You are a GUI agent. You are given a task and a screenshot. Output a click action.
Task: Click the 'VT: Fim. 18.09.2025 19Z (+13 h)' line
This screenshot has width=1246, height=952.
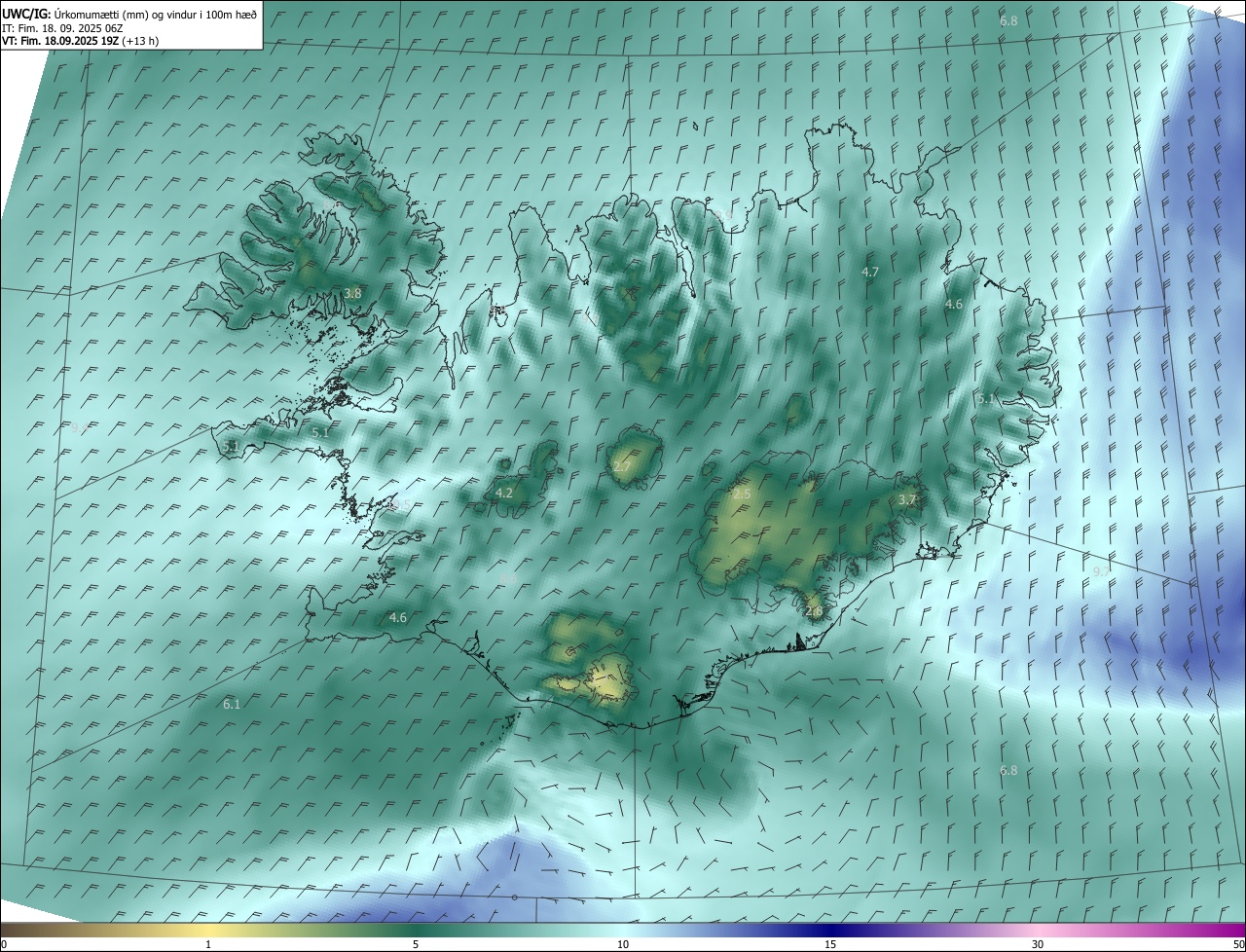tap(81, 41)
